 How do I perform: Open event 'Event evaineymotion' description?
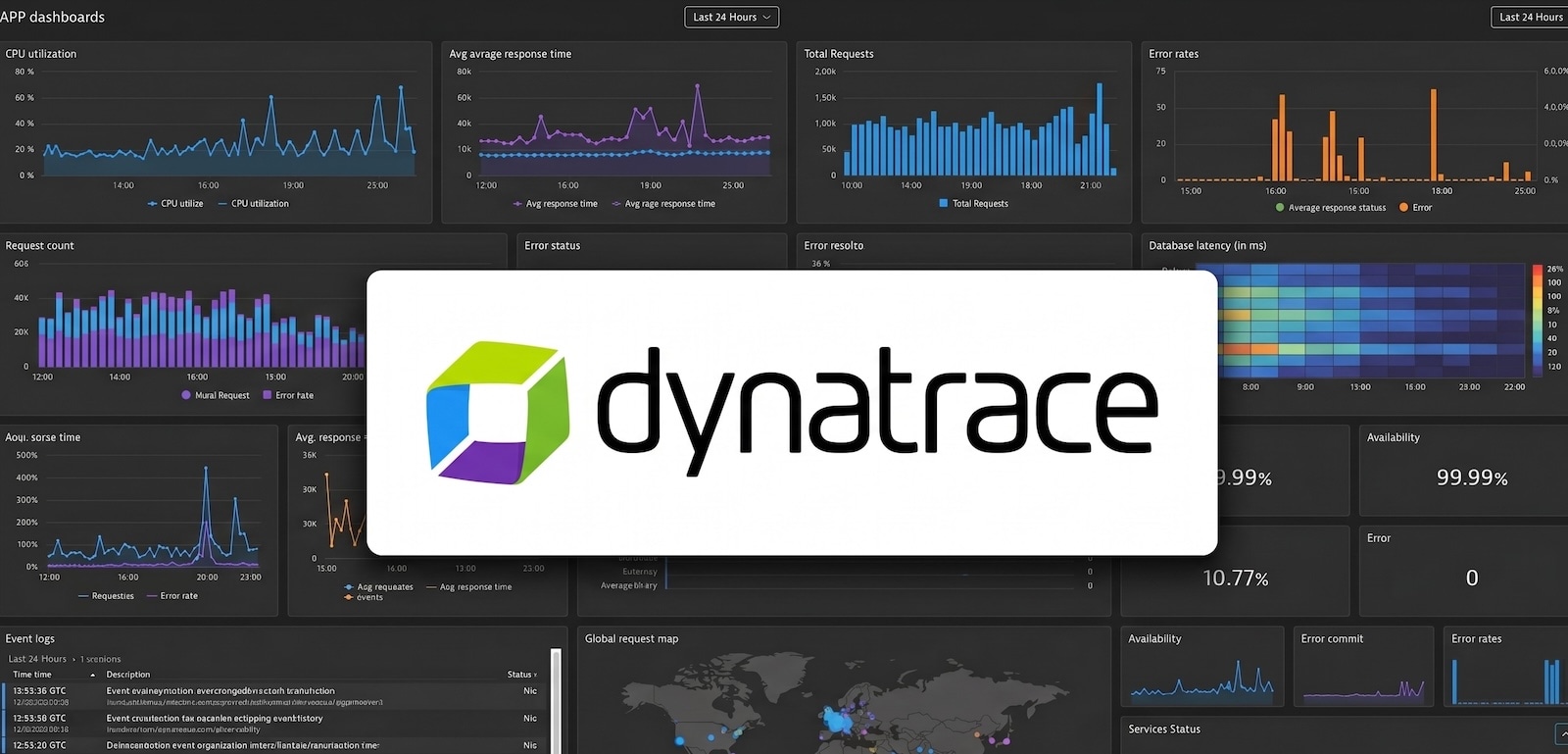point(220,691)
